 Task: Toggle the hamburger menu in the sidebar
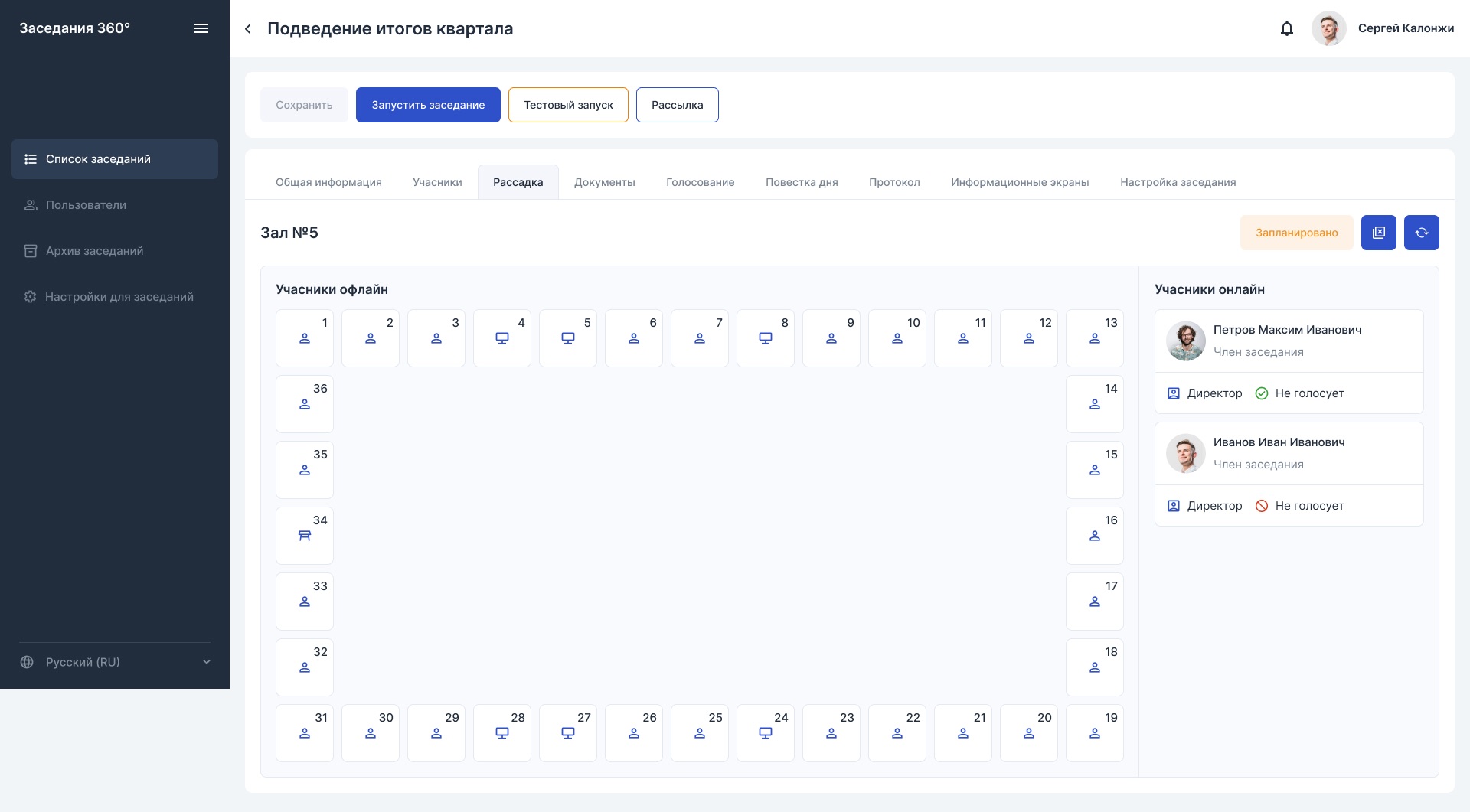[201, 28]
